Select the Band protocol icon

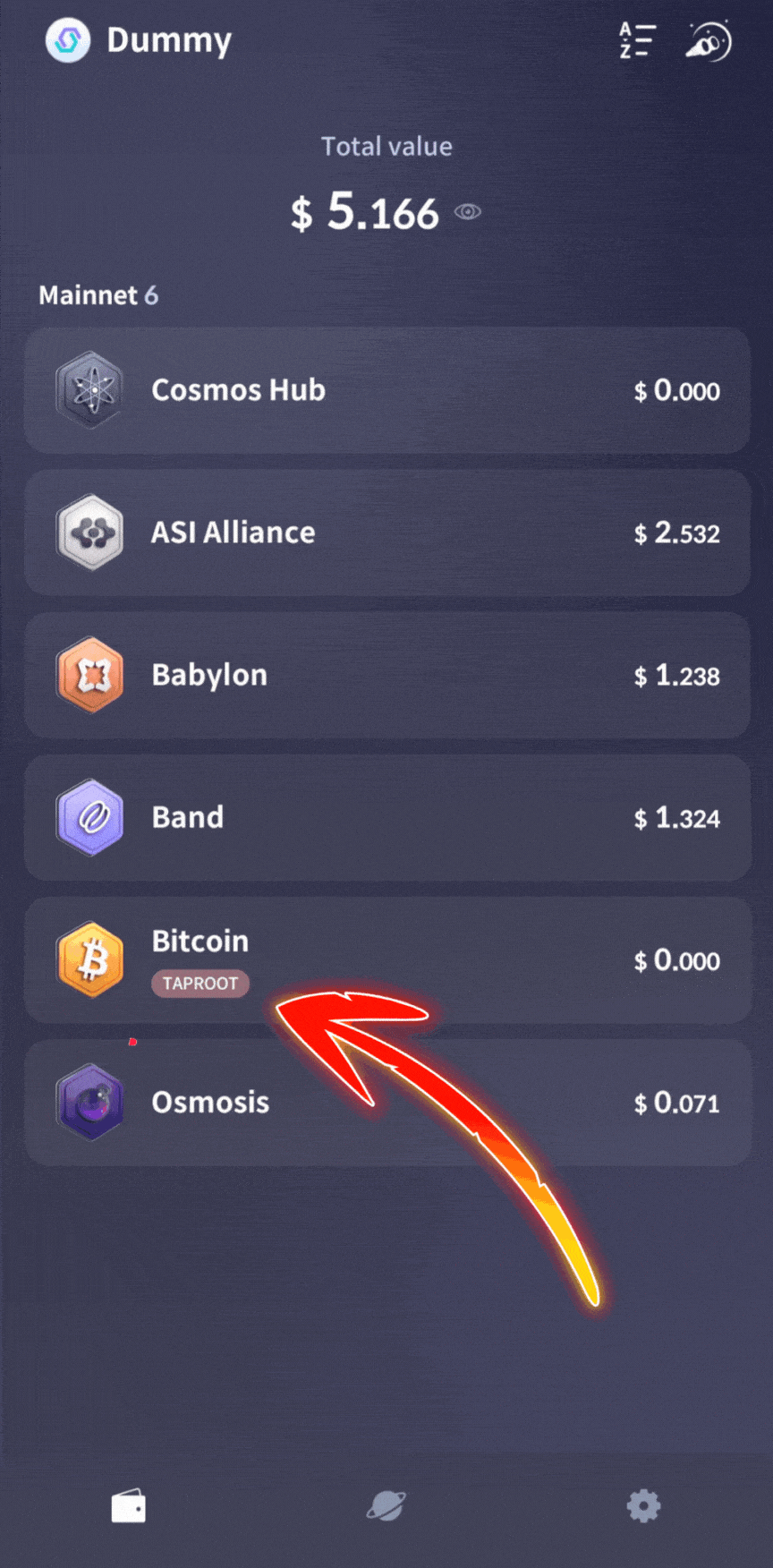click(90, 817)
